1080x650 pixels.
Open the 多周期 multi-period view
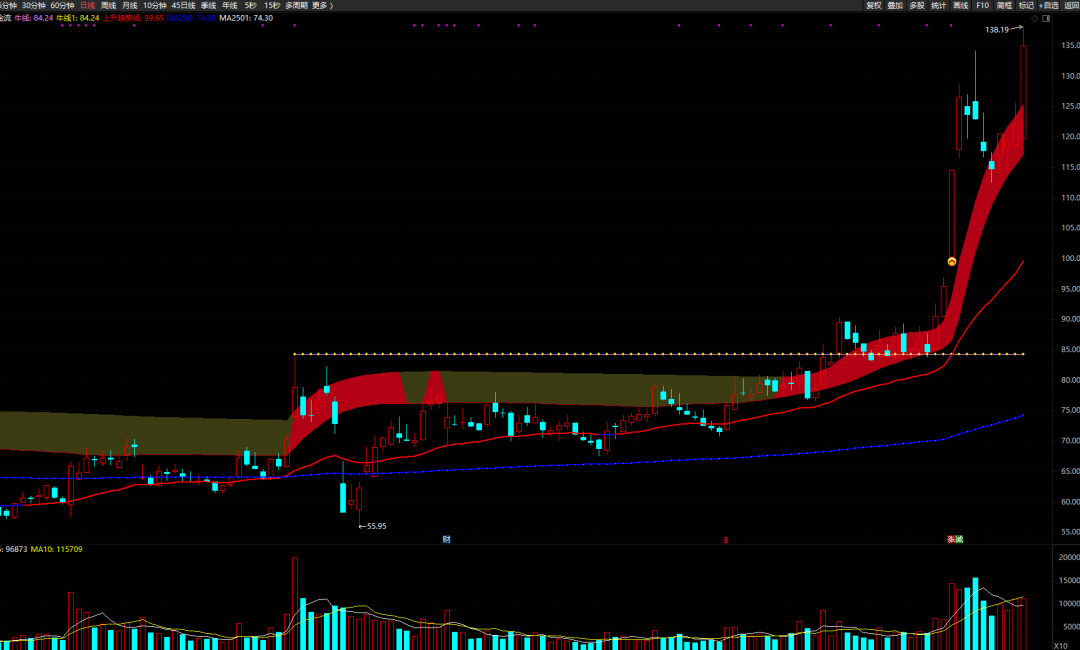point(296,6)
